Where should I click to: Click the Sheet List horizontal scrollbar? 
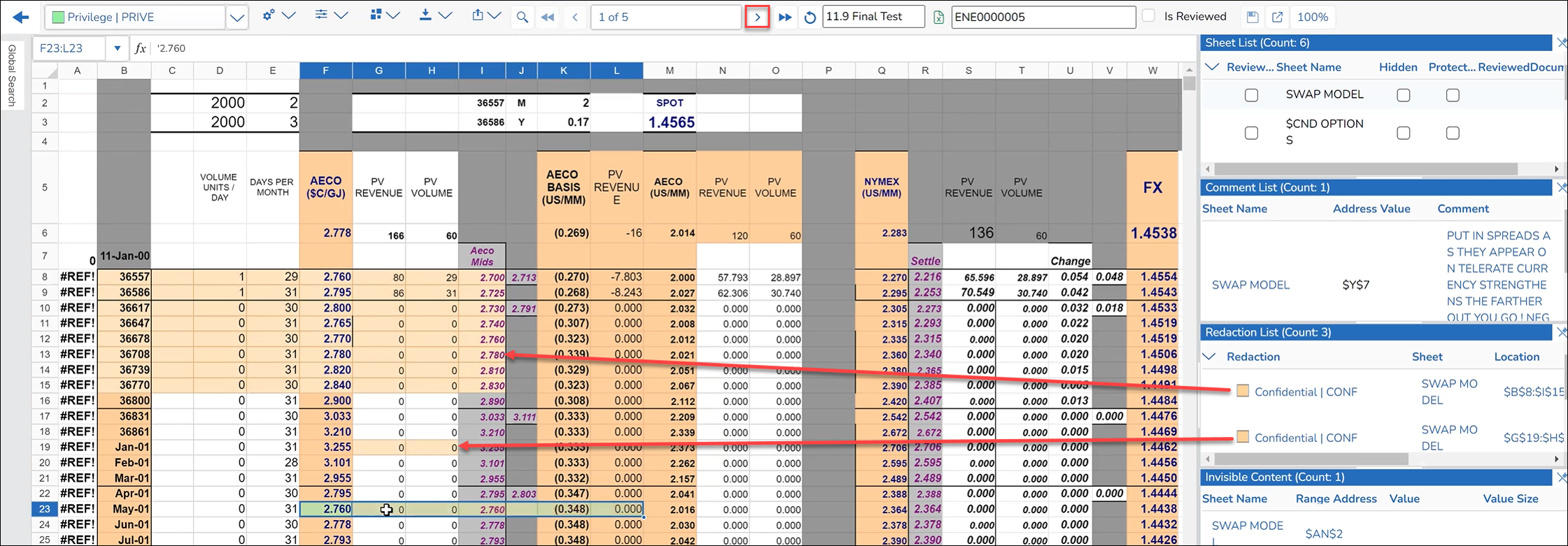click(1366, 169)
